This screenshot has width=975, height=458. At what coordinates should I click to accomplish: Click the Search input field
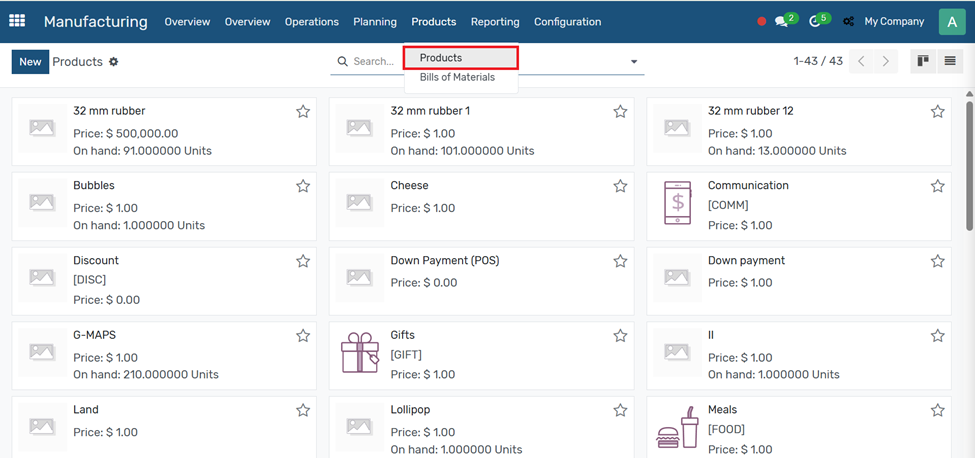pos(480,62)
